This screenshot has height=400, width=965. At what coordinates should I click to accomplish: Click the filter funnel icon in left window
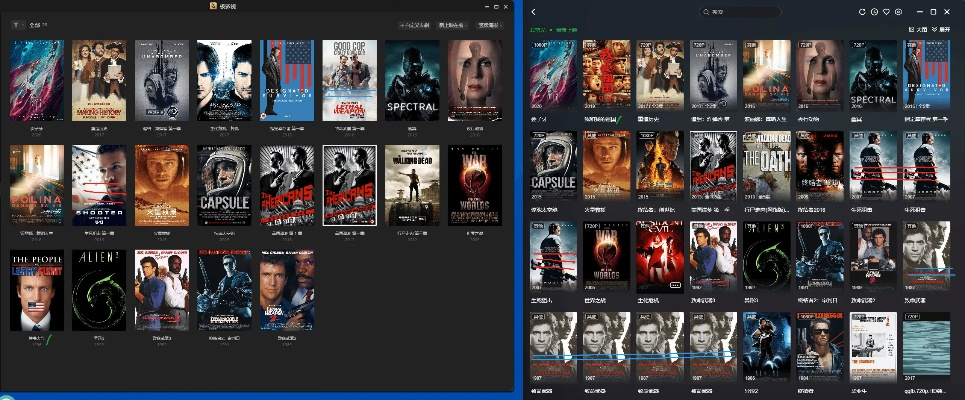pos(16,24)
